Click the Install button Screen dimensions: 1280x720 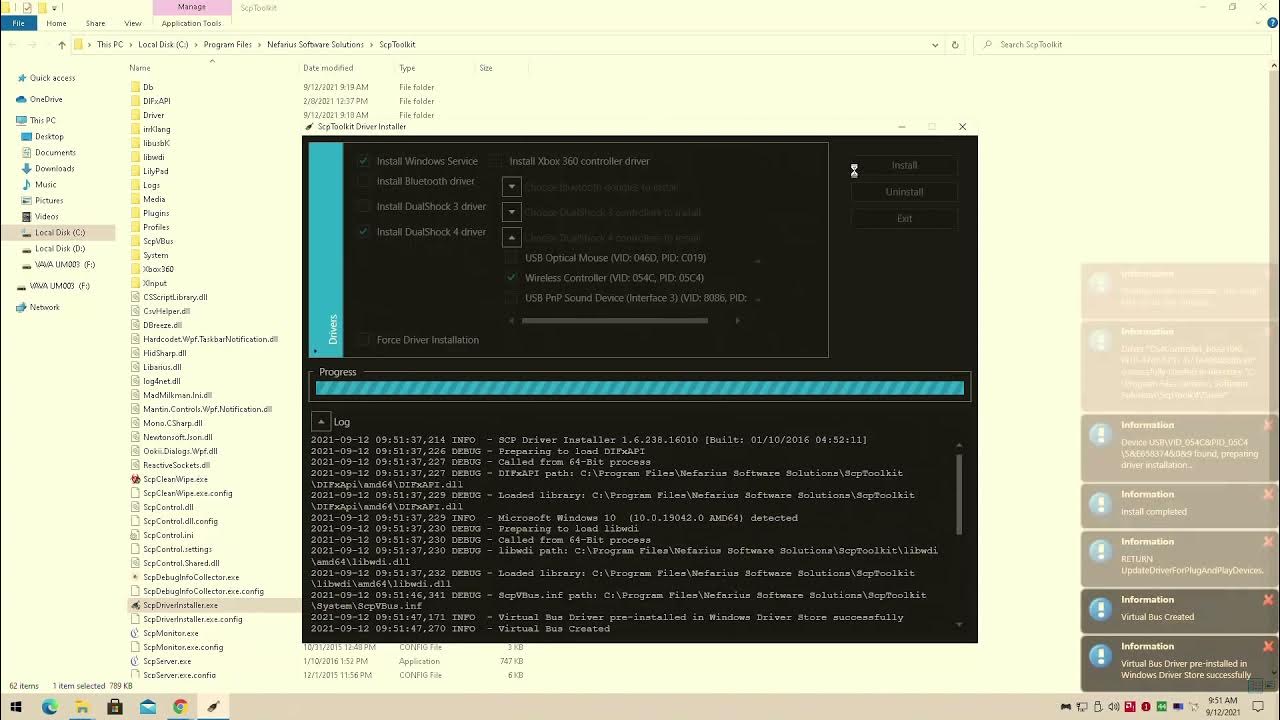coord(904,165)
